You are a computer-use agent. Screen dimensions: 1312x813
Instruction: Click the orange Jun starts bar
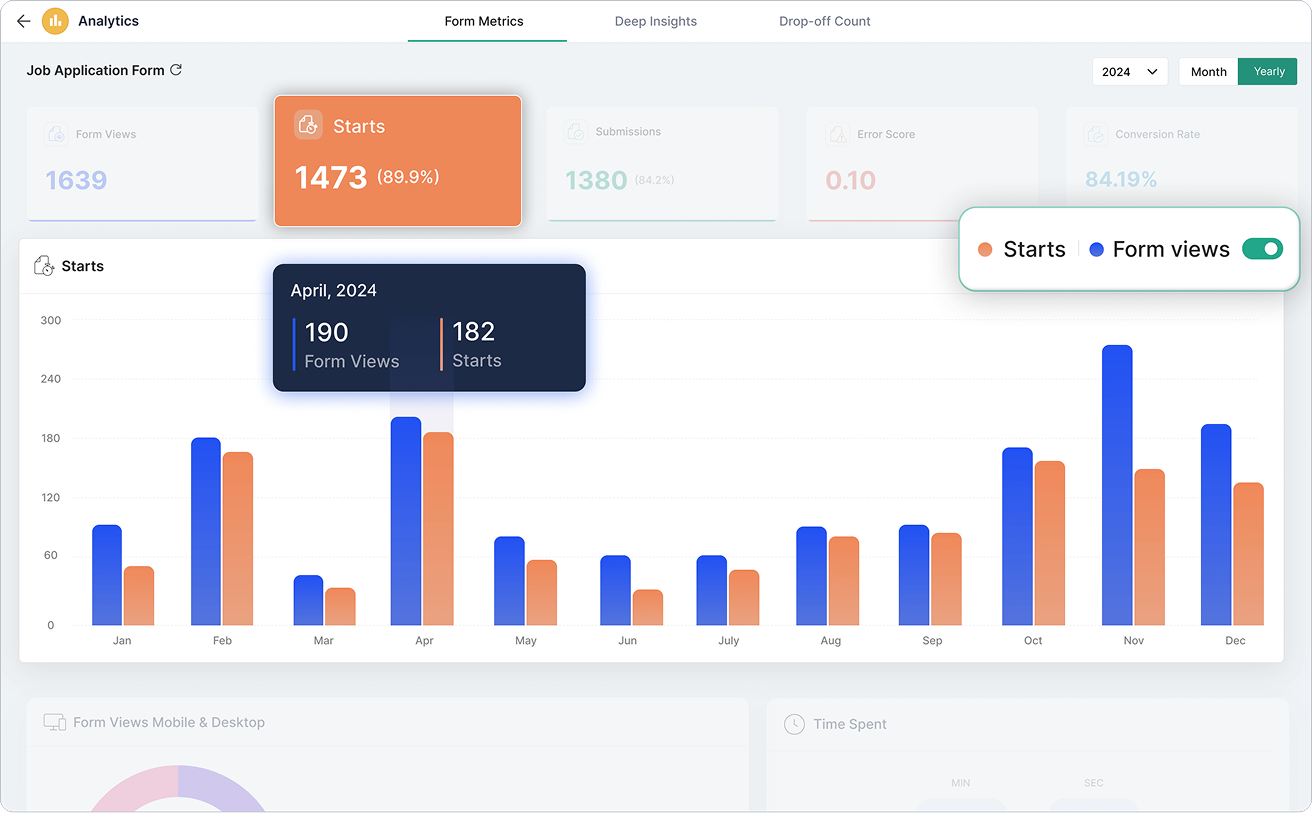pos(648,607)
